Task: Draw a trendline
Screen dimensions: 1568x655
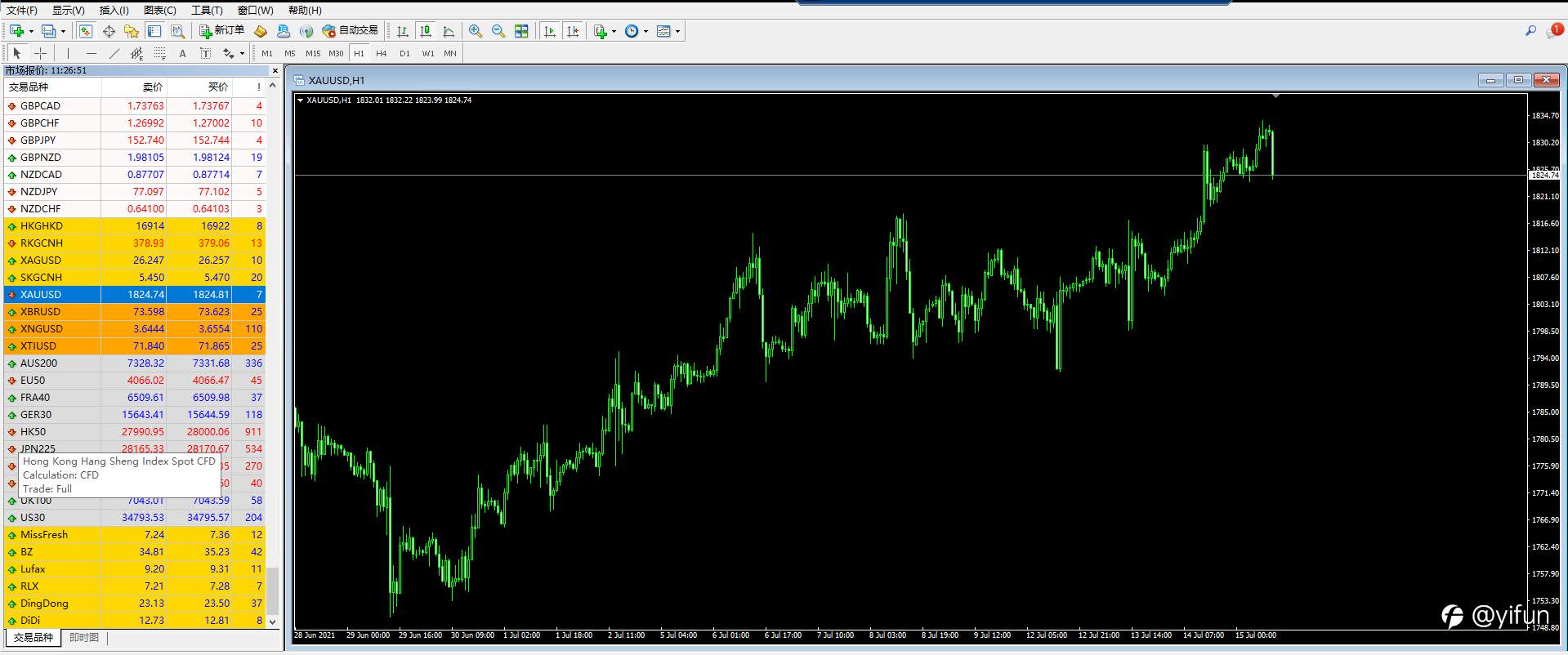Action: (x=114, y=53)
